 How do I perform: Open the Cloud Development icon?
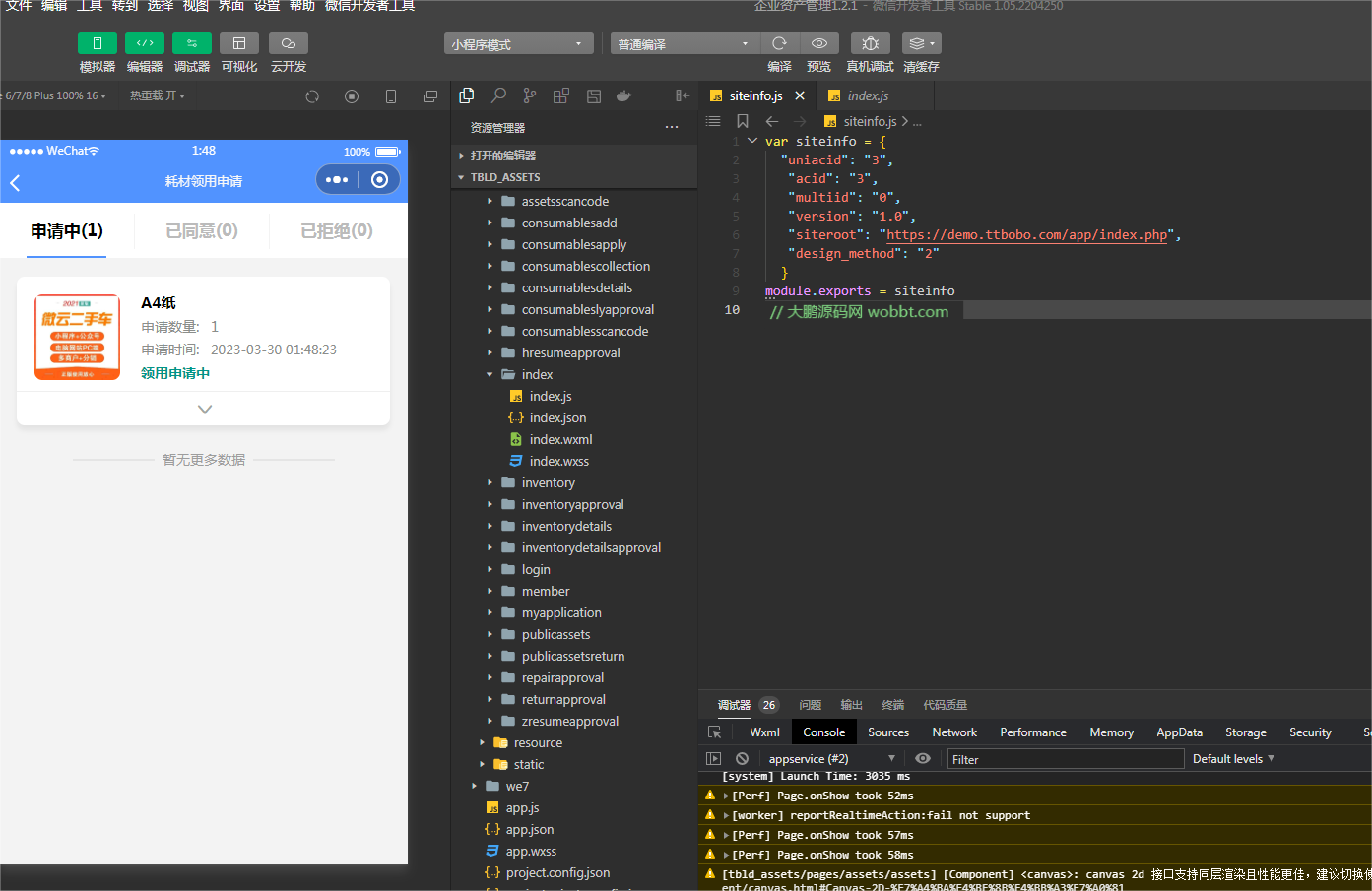click(288, 43)
